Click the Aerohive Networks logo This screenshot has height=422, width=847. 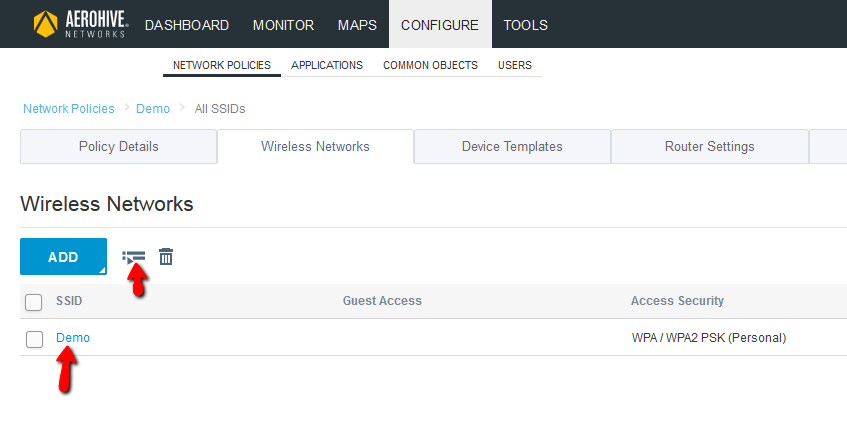click(81, 24)
